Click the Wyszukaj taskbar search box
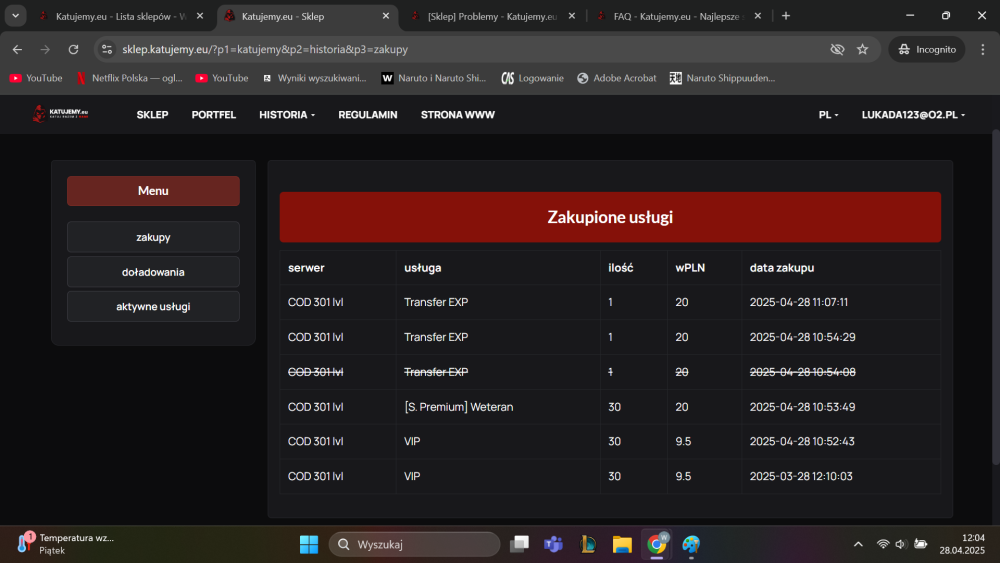Viewport: 1000px width, 563px height. pos(415,545)
